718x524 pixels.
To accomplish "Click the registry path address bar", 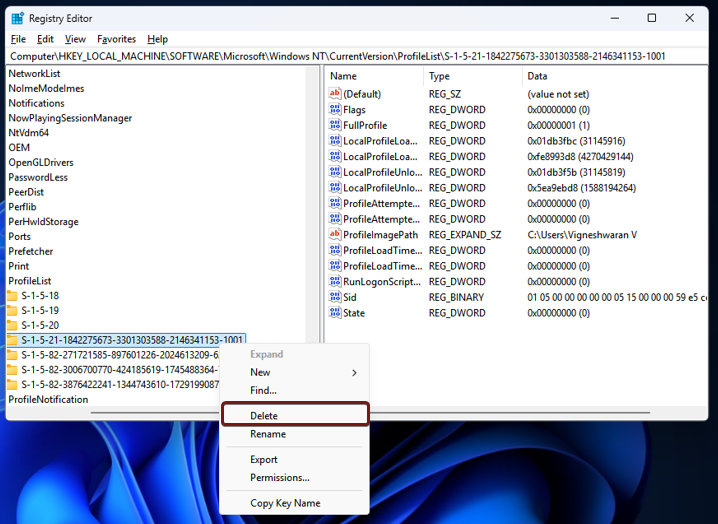I will point(357,56).
